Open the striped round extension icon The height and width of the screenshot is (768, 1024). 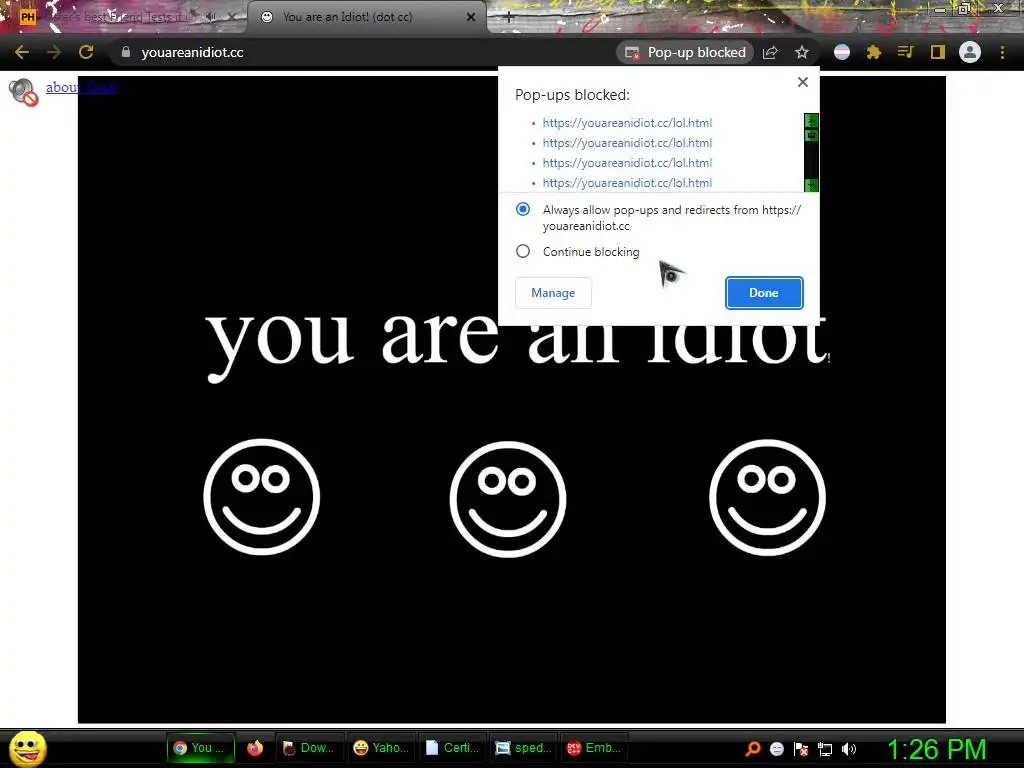coord(842,52)
